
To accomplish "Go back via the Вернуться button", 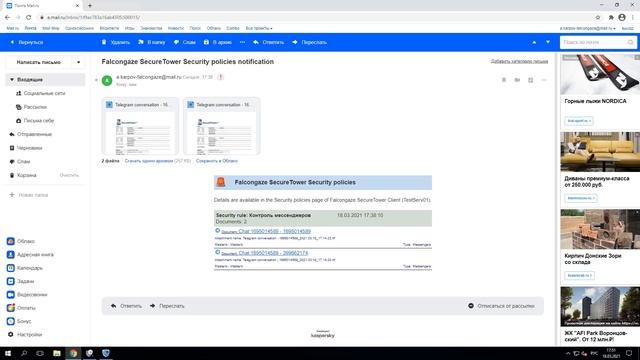I will pos(27,42).
